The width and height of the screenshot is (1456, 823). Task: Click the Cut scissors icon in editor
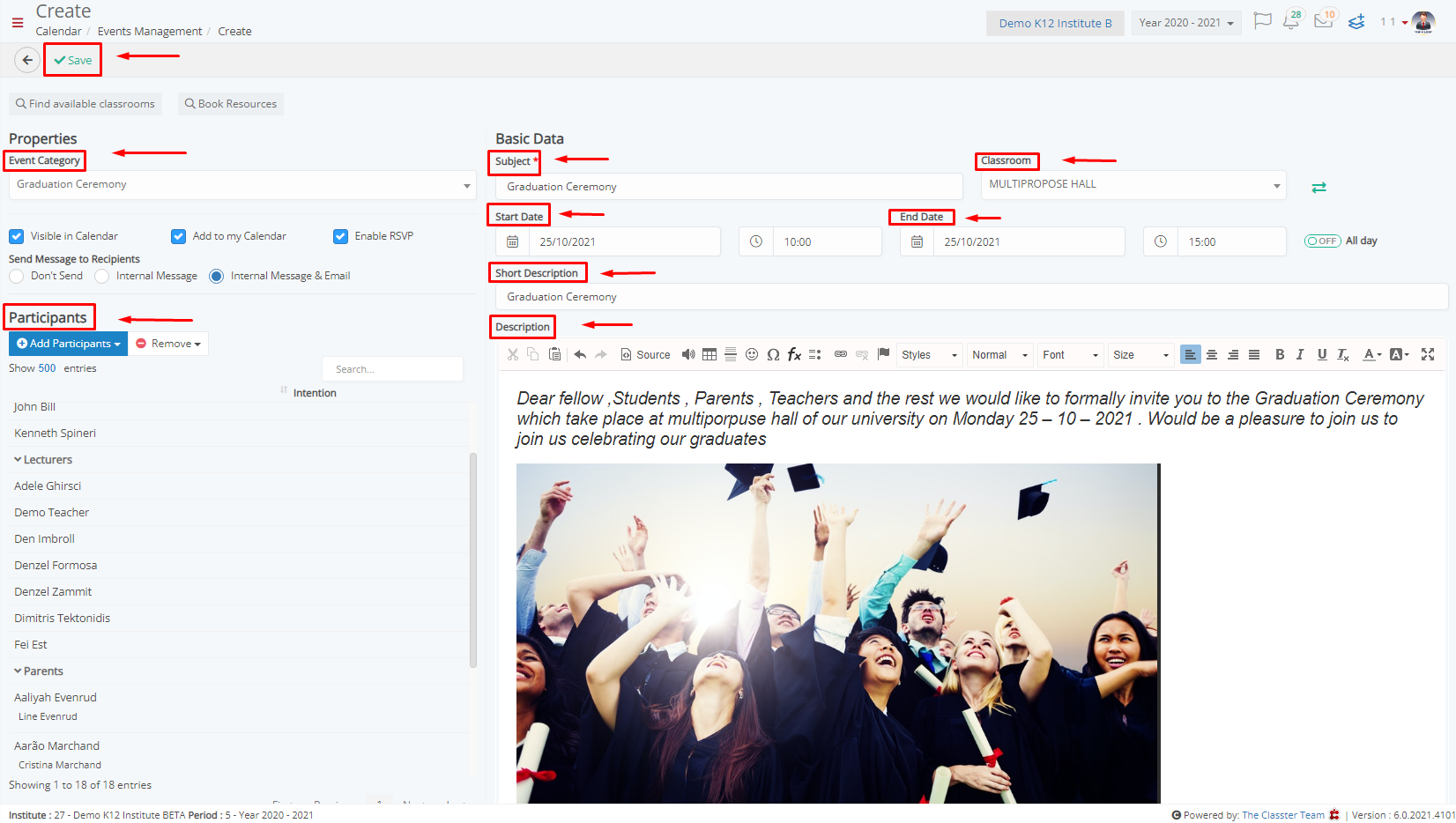point(513,354)
